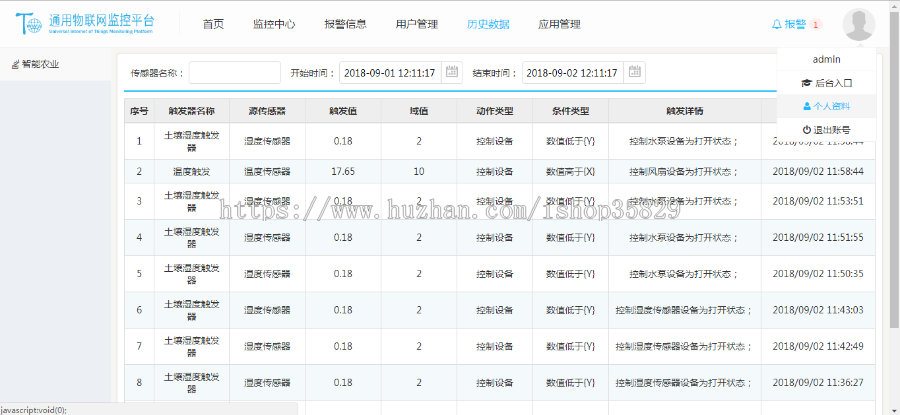900x415 pixels.
Task: Click the 序号 column header
Action: tap(139, 111)
